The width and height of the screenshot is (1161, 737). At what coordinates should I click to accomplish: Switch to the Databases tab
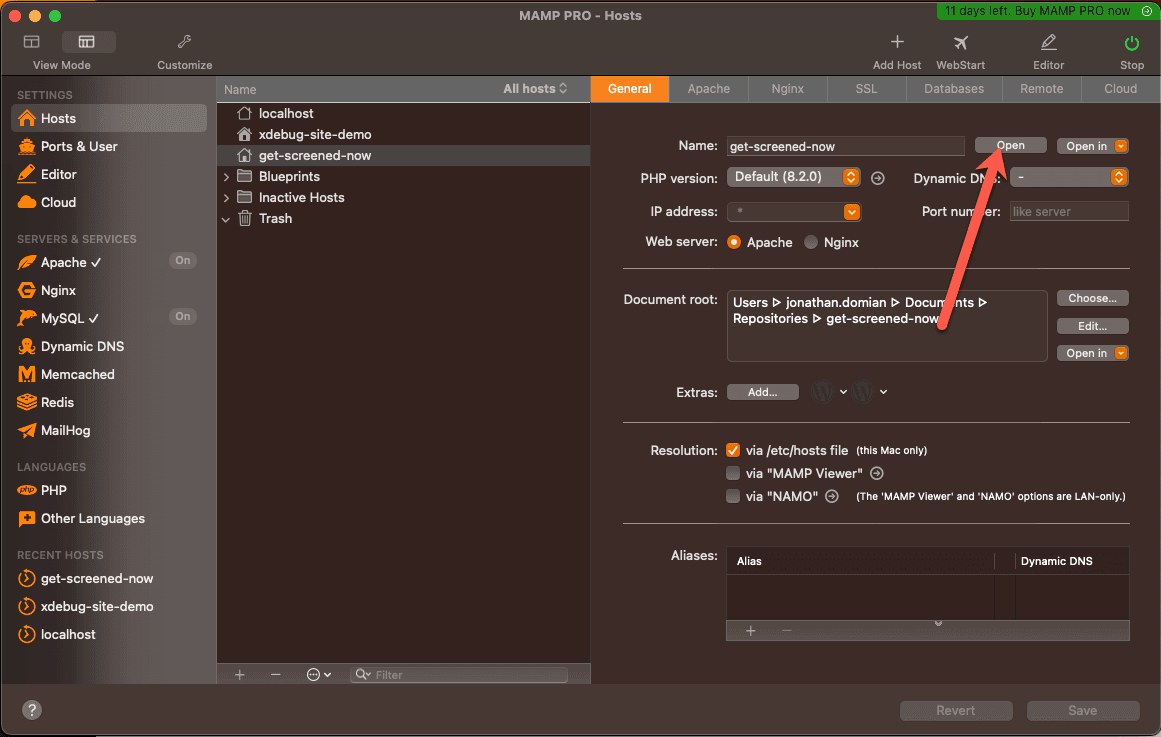click(952, 88)
